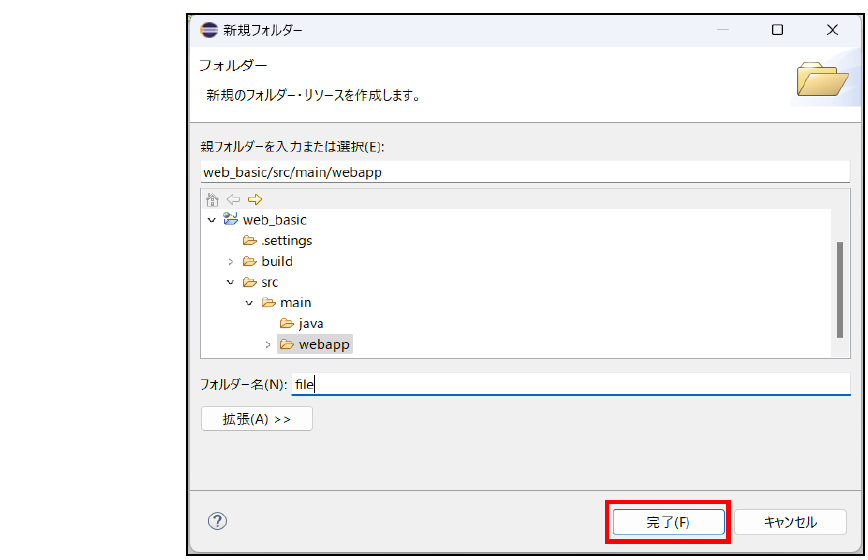The height and width of the screenshot is (560, 868).
Task: Click the home icon above the folder tree
Action: (x=212, y=199)
